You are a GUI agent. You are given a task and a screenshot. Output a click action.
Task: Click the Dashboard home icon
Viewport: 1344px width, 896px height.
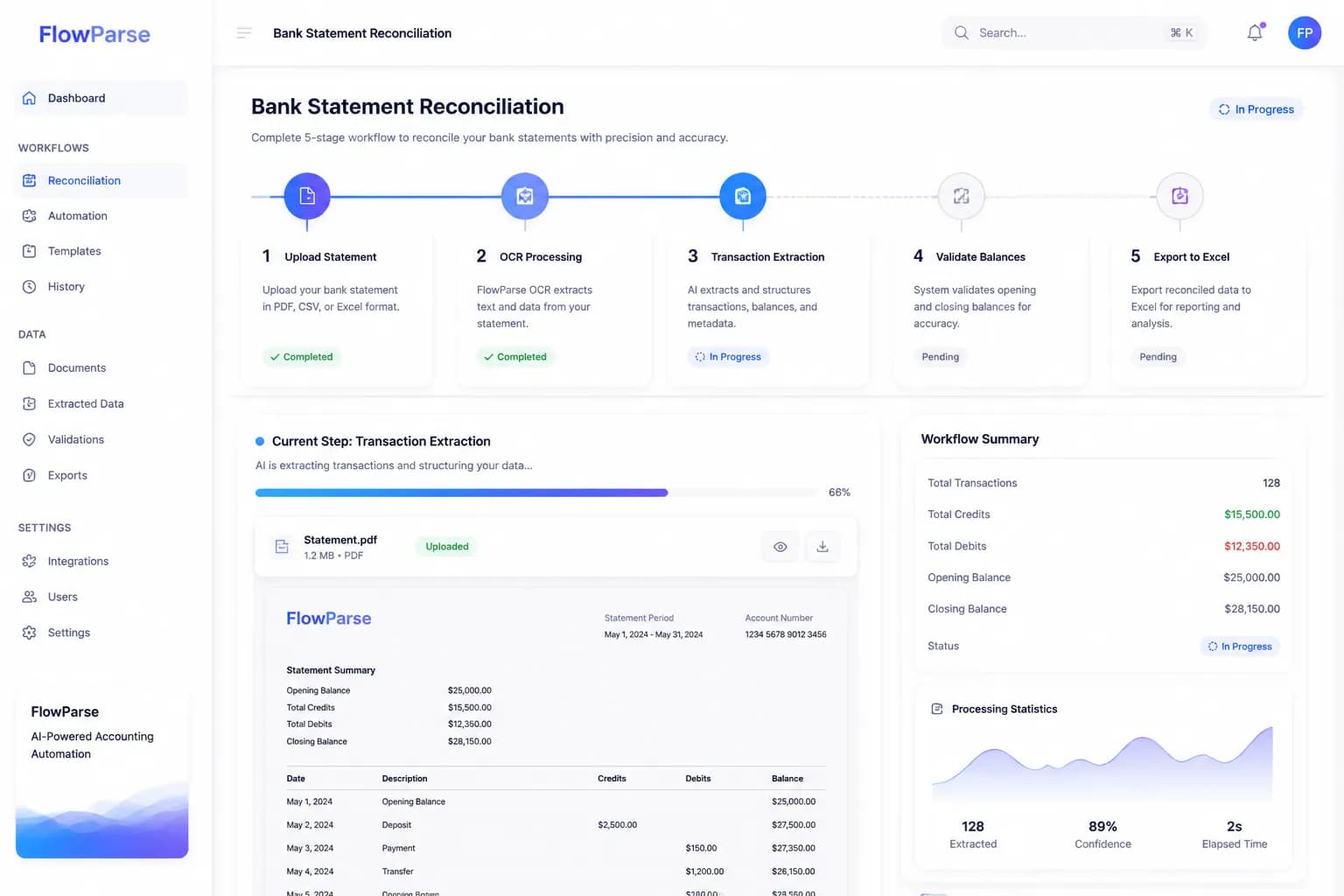pyautogui.click(x=29, y=98)
